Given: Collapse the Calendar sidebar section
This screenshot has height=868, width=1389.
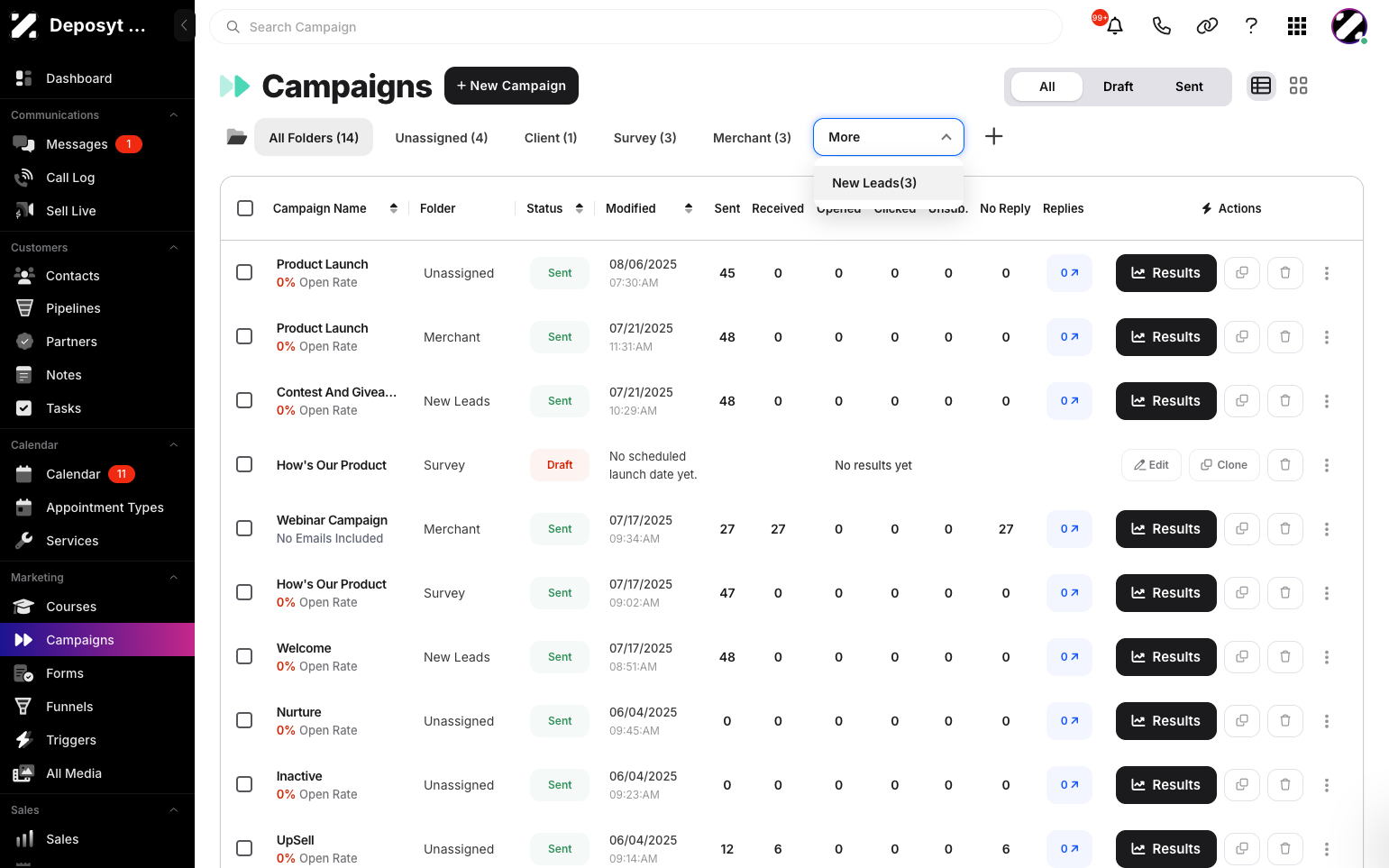Looking at the screenshot, I should 174,445.
